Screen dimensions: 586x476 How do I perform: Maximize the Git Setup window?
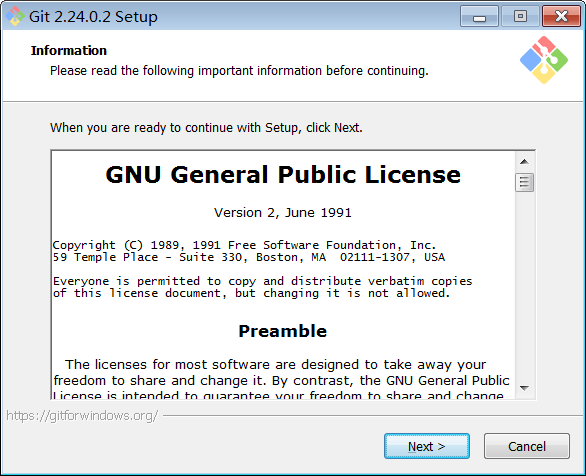520,16
